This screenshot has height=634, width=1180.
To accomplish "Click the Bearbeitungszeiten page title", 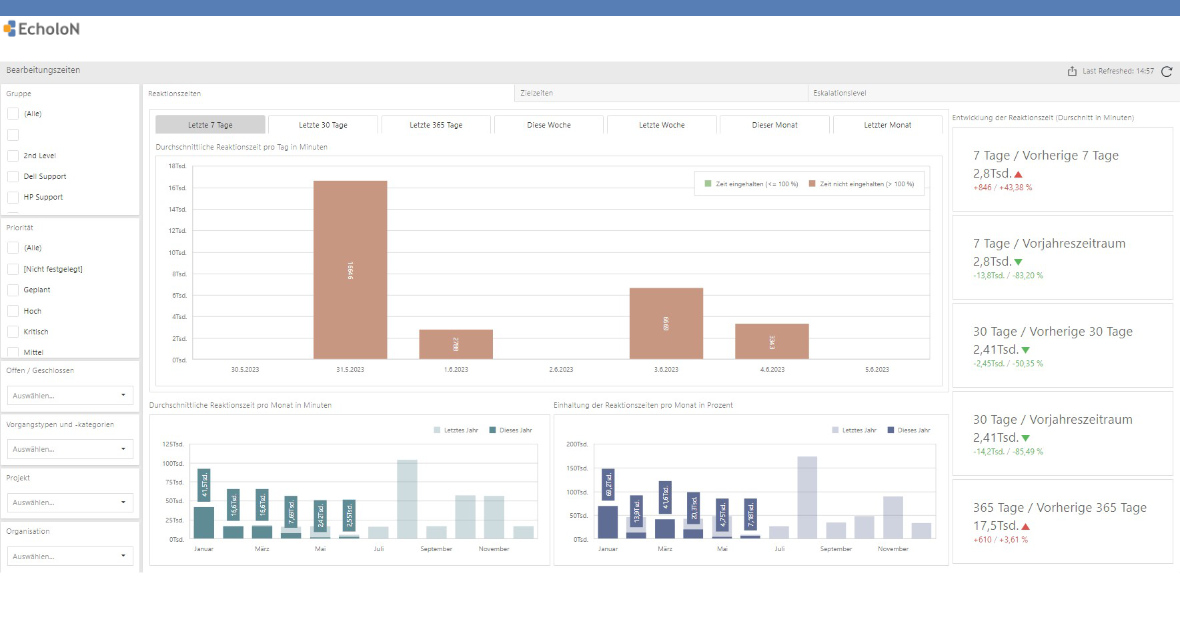I will click(43, 70).
